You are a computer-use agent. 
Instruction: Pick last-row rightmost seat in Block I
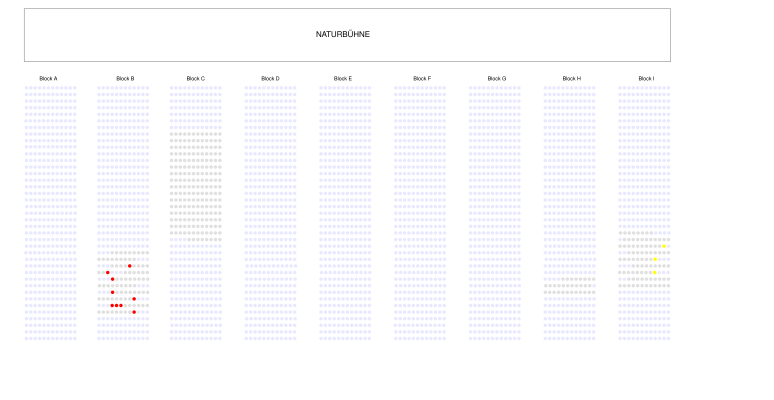pyautogui.click(x=668, y=338)
